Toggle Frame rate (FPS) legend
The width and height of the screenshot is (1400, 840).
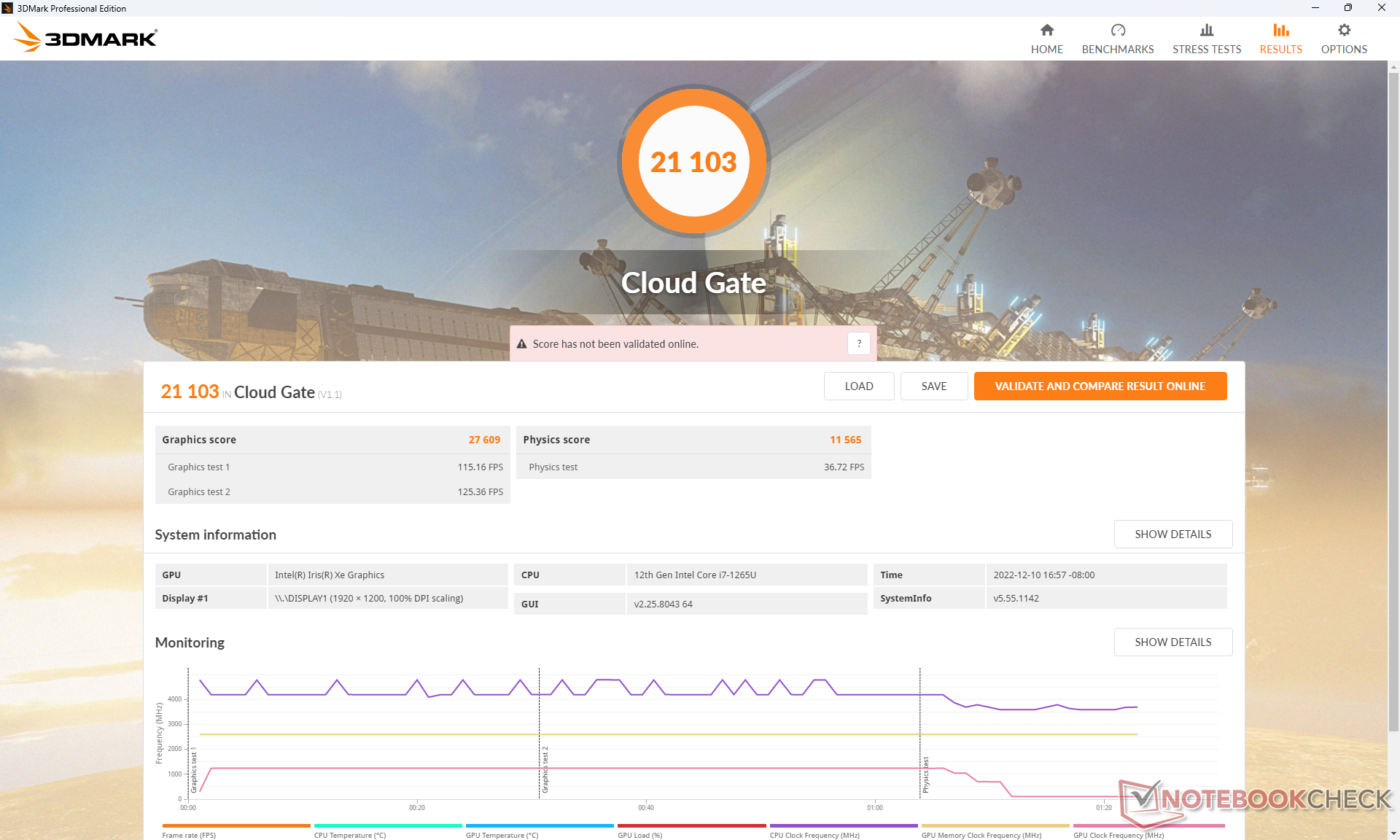click(x=189, y=835)
